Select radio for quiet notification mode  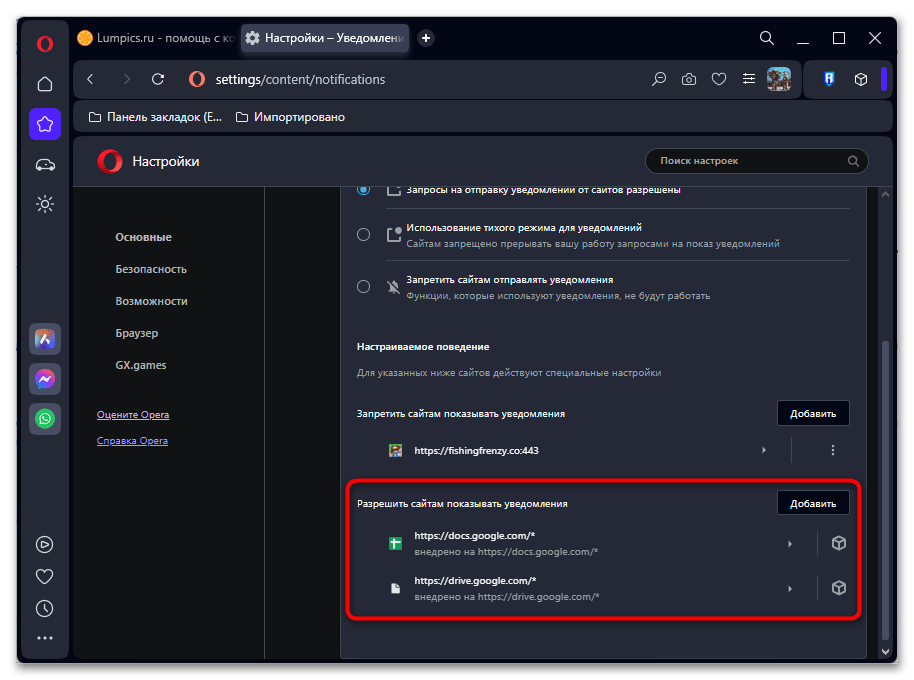tap(363, 235)
